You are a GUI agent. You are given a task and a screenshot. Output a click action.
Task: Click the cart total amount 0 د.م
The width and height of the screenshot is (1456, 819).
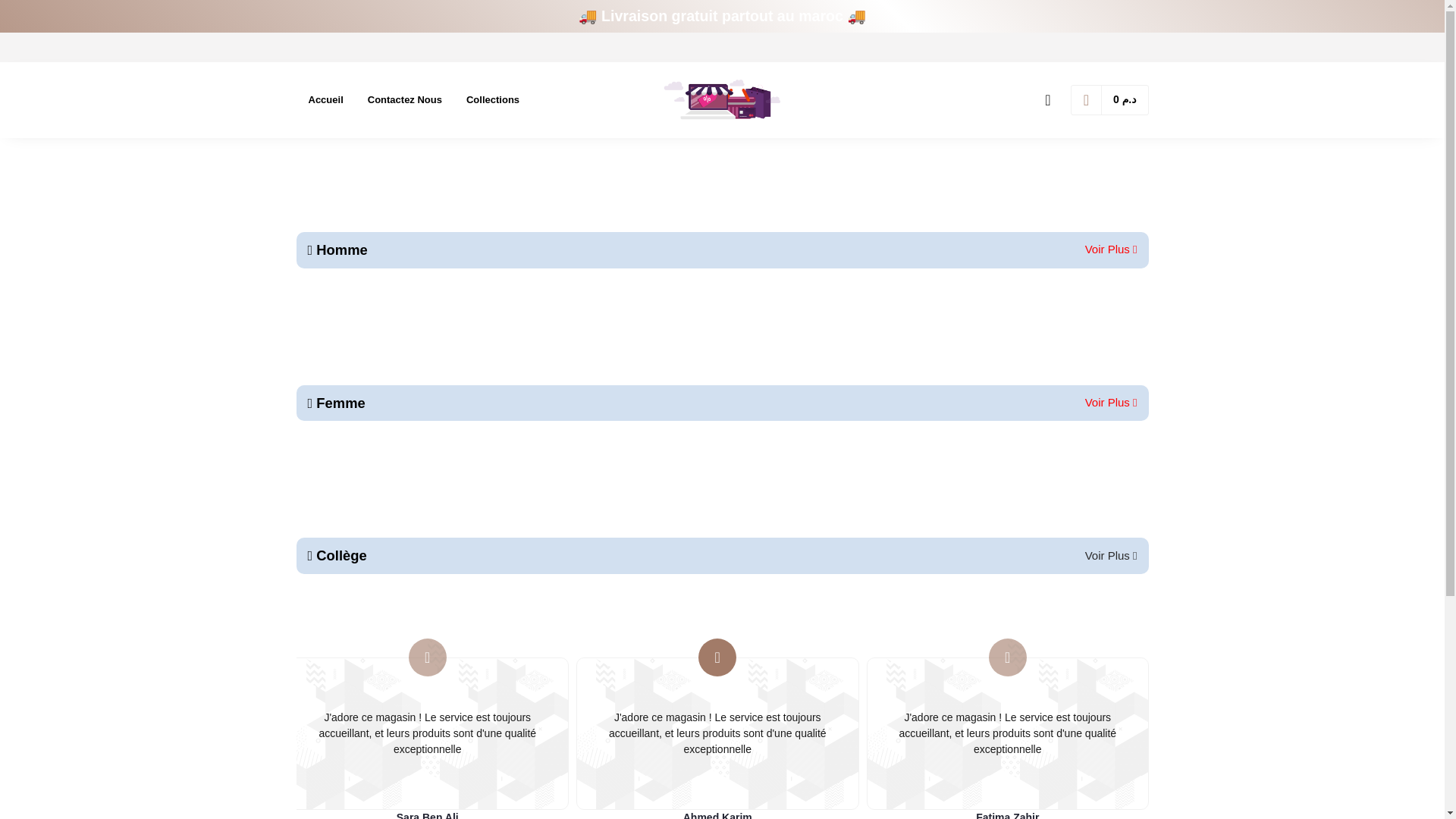(1125, 100)
